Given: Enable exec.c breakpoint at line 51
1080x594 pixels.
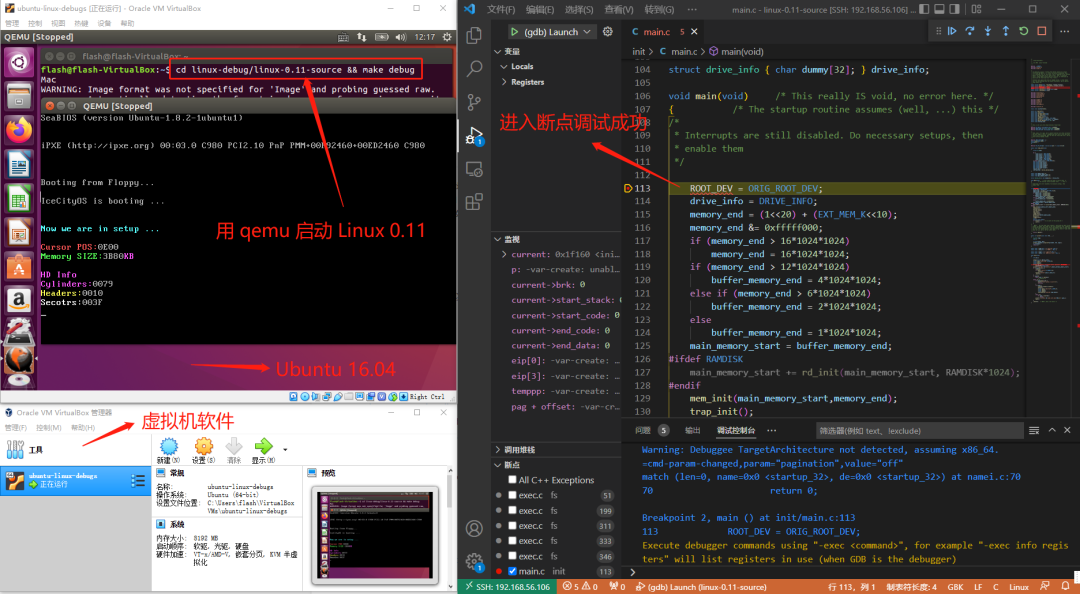Looking at the screenshot, I should (512, 495).
